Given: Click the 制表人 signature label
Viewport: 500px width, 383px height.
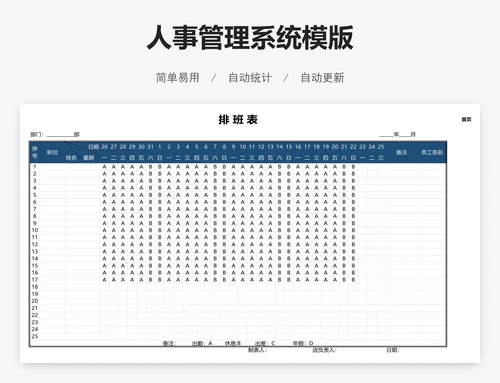Looking at the screenshot, I should tap(257, 350).
